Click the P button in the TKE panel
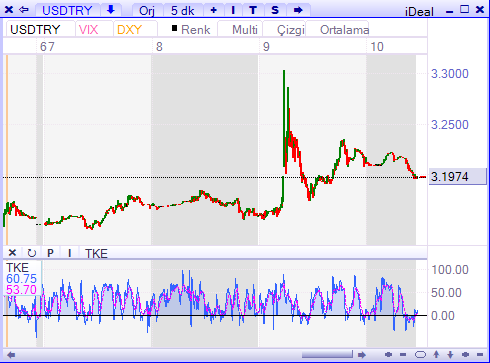 coord(50,253)
